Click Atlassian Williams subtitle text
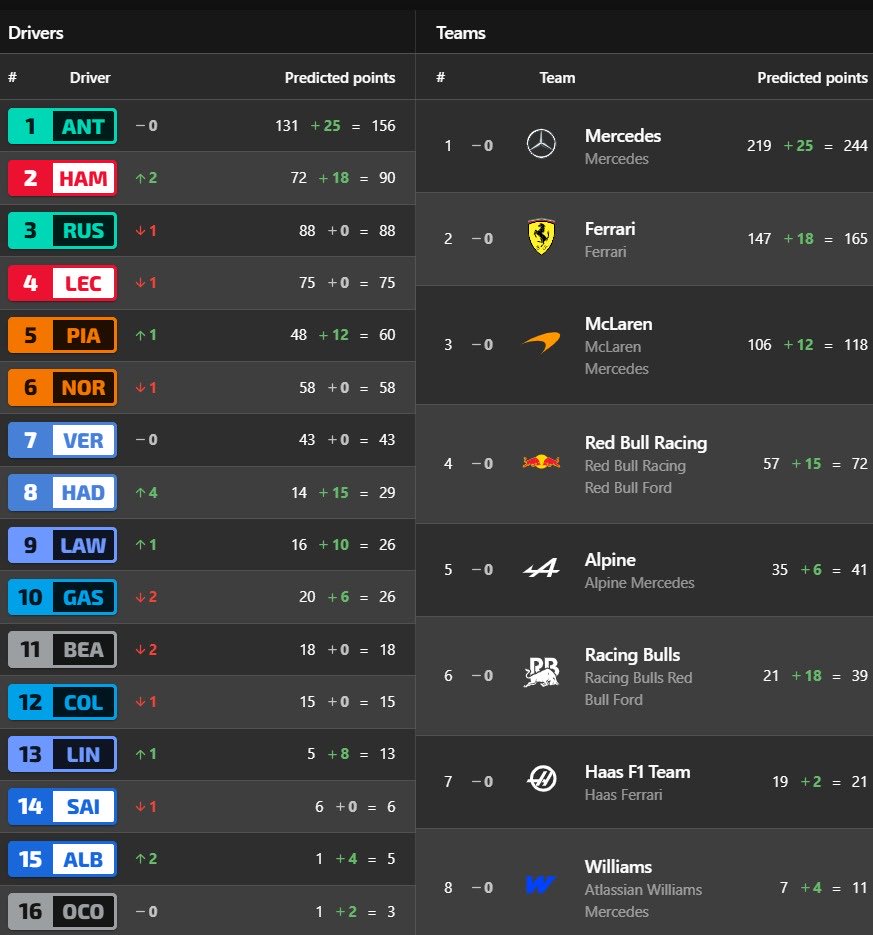The width and height of the screenshot is (873, 935). 643,890
